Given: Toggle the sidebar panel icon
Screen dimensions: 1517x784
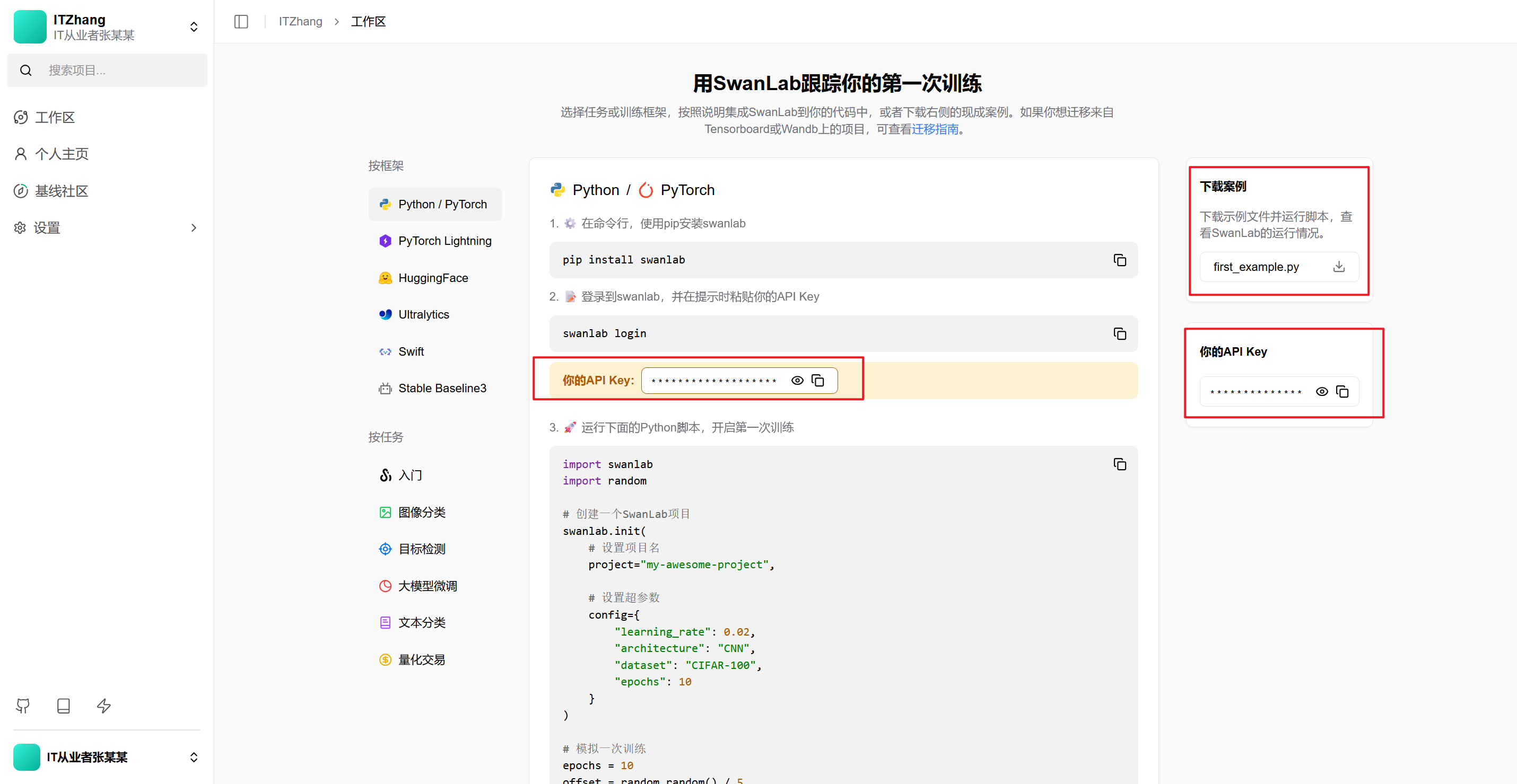Looking at the screenshot, I should click(241, 22).
